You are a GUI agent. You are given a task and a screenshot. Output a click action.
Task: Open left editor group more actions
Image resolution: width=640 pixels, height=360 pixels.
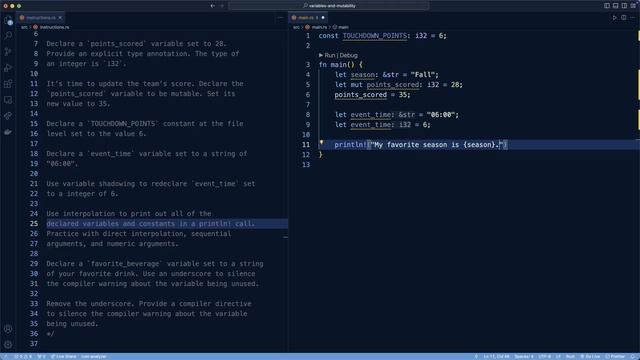pos(280,18)
